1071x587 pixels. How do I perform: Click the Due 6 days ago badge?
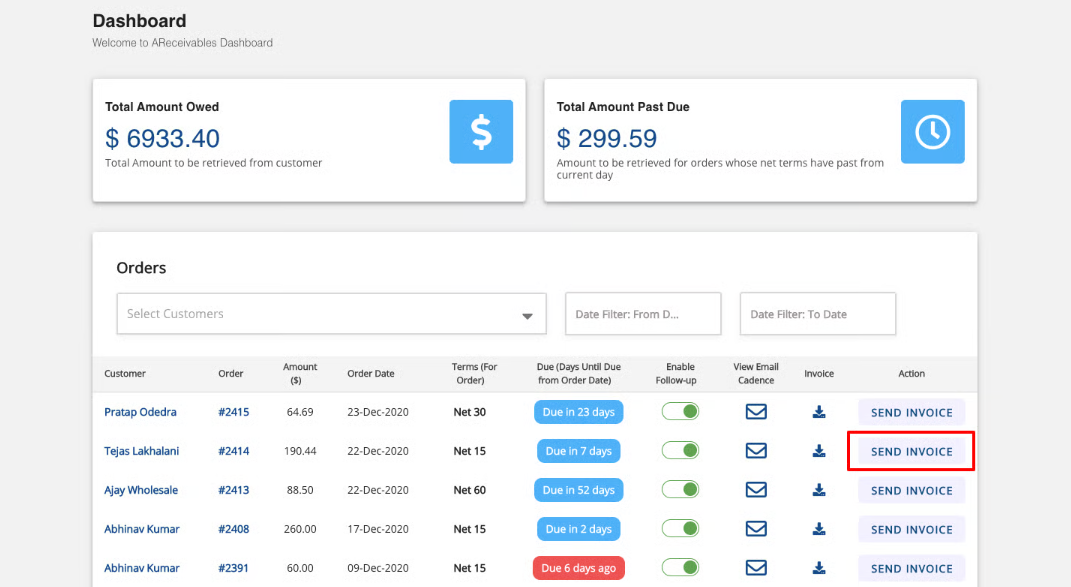point(579,568)
